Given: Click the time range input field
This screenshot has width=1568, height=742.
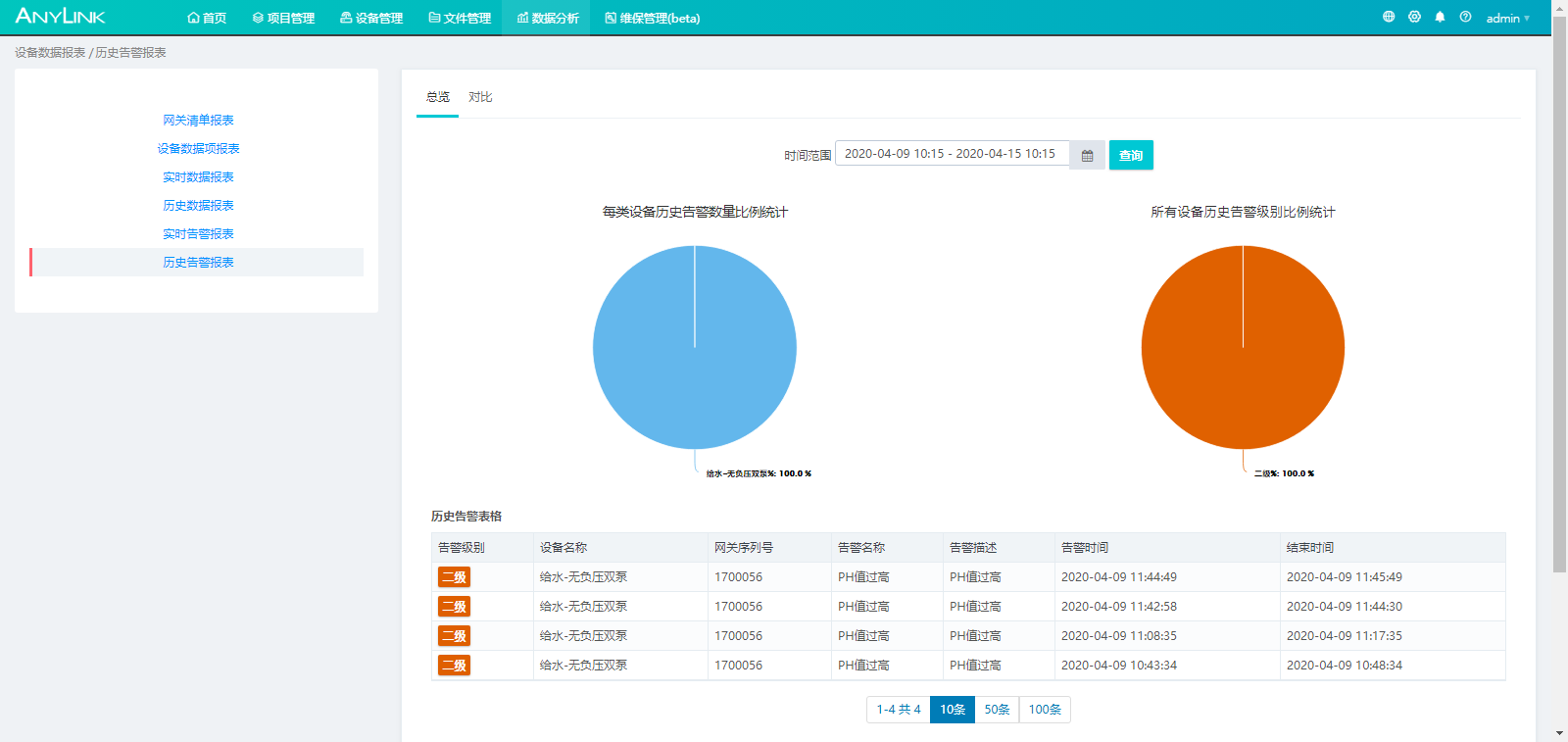Looking at the screenshot, I should click(952, 154).
